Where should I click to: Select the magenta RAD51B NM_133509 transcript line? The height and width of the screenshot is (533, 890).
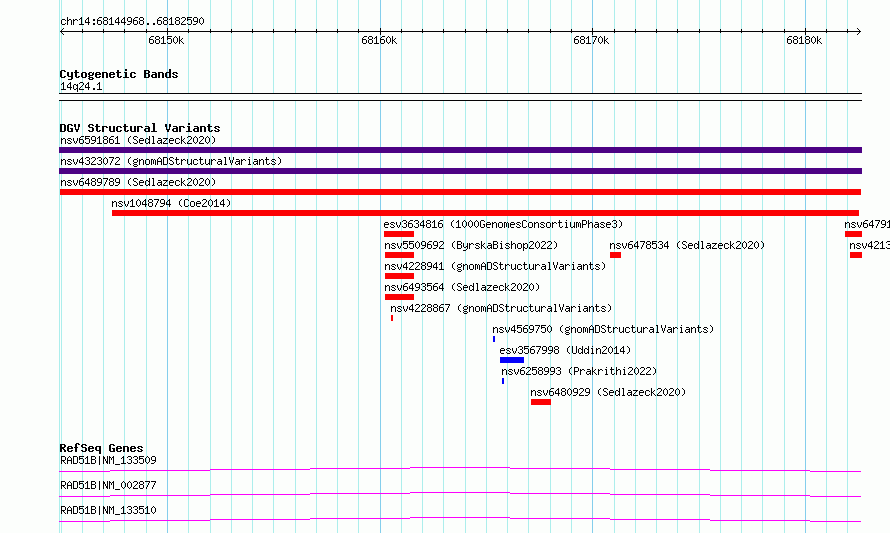(x=460, y=469)
